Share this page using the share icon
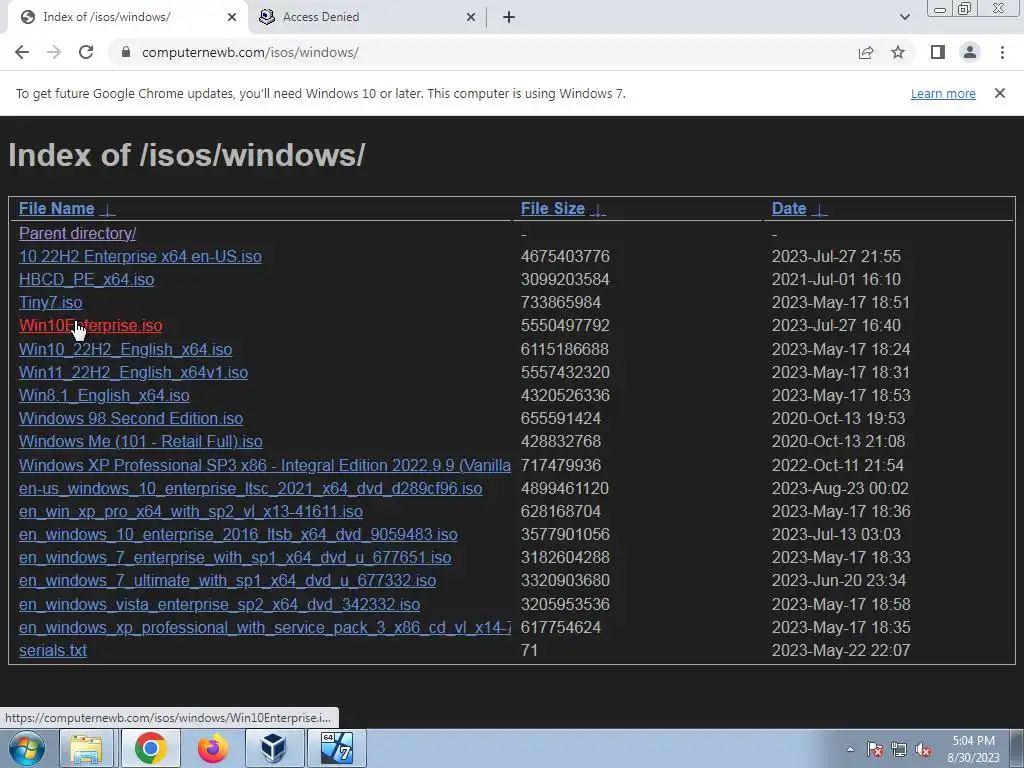1024x768 pixels. [866, 52]
